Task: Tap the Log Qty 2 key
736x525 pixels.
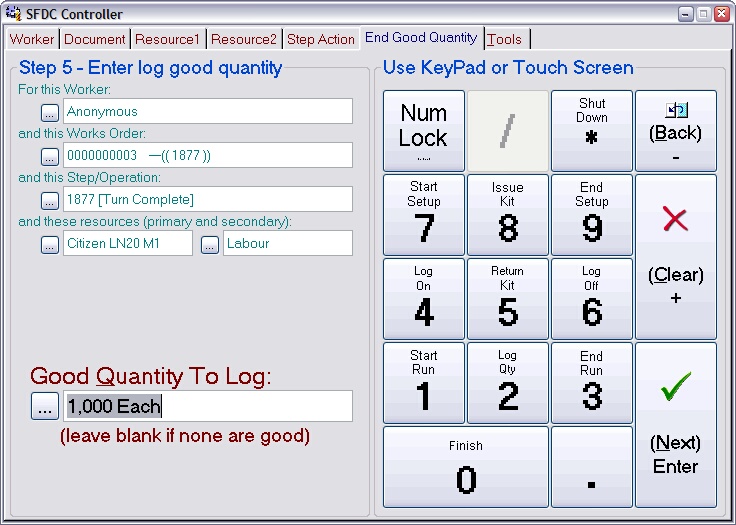Action: pyautogui.click(x=508, y=383)
